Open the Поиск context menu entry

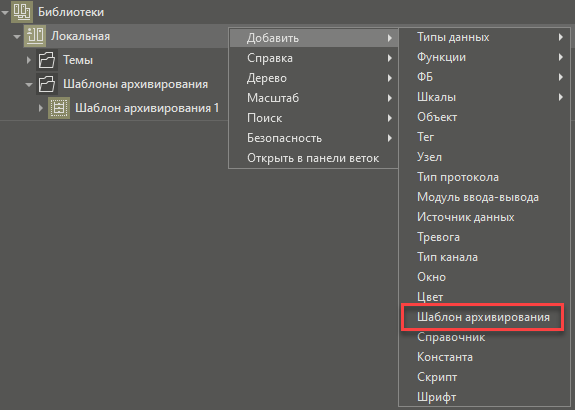(x=314, y=118)
